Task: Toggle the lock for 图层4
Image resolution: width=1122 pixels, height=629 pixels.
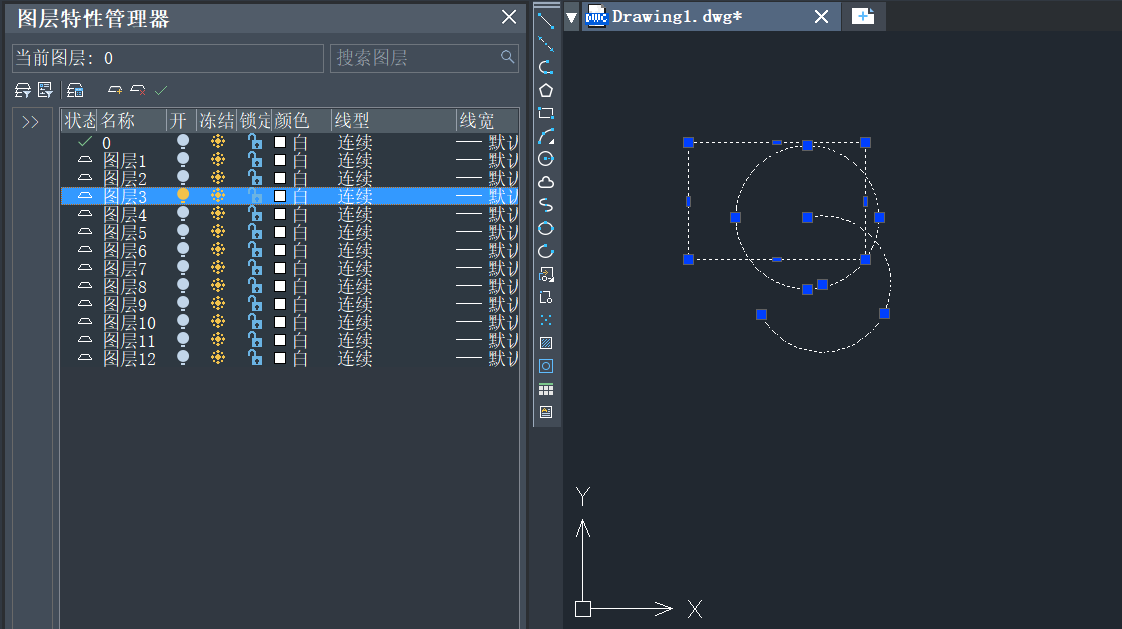Action: click(x=255, y=213)
